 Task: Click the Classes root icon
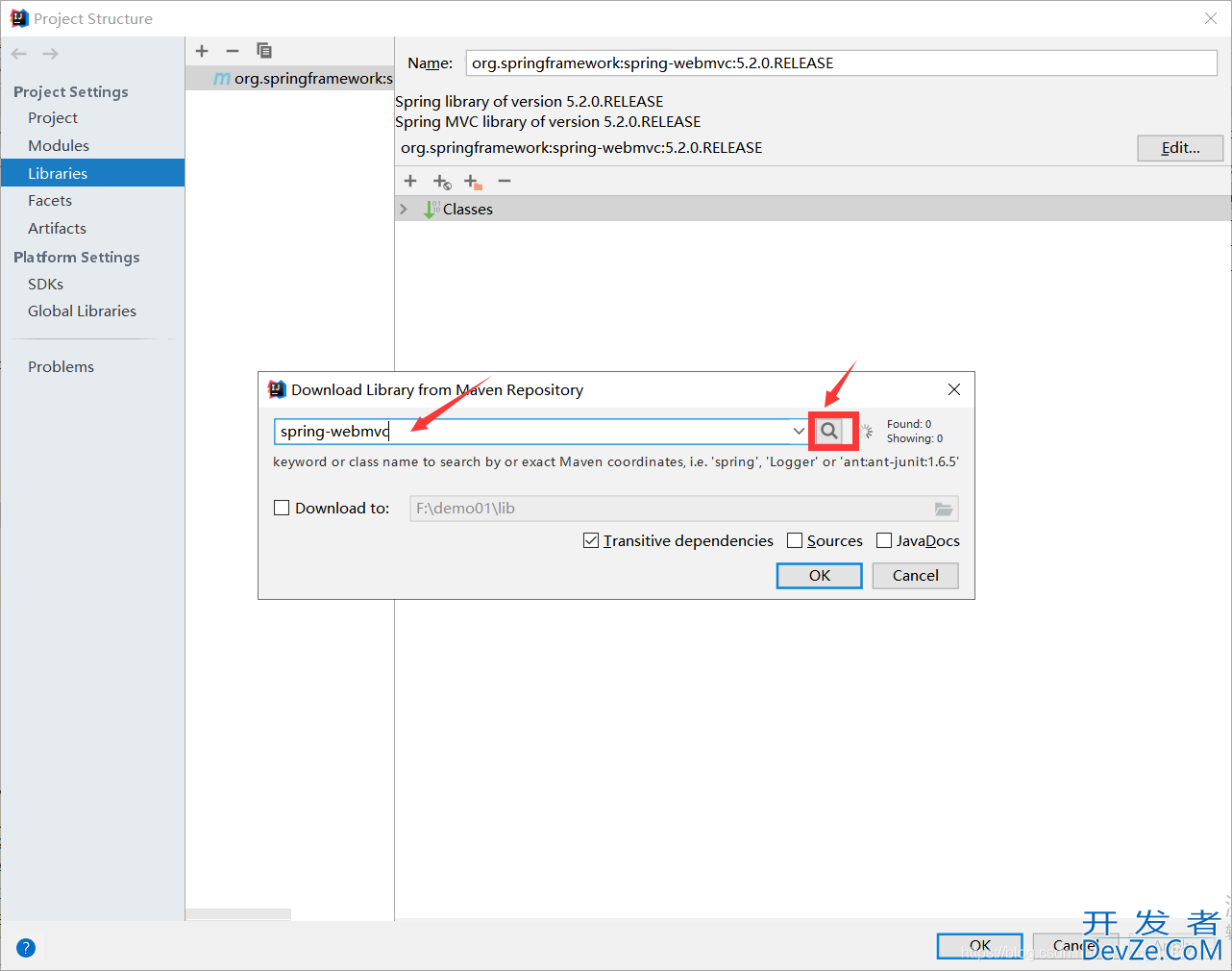tap(431, 209)
